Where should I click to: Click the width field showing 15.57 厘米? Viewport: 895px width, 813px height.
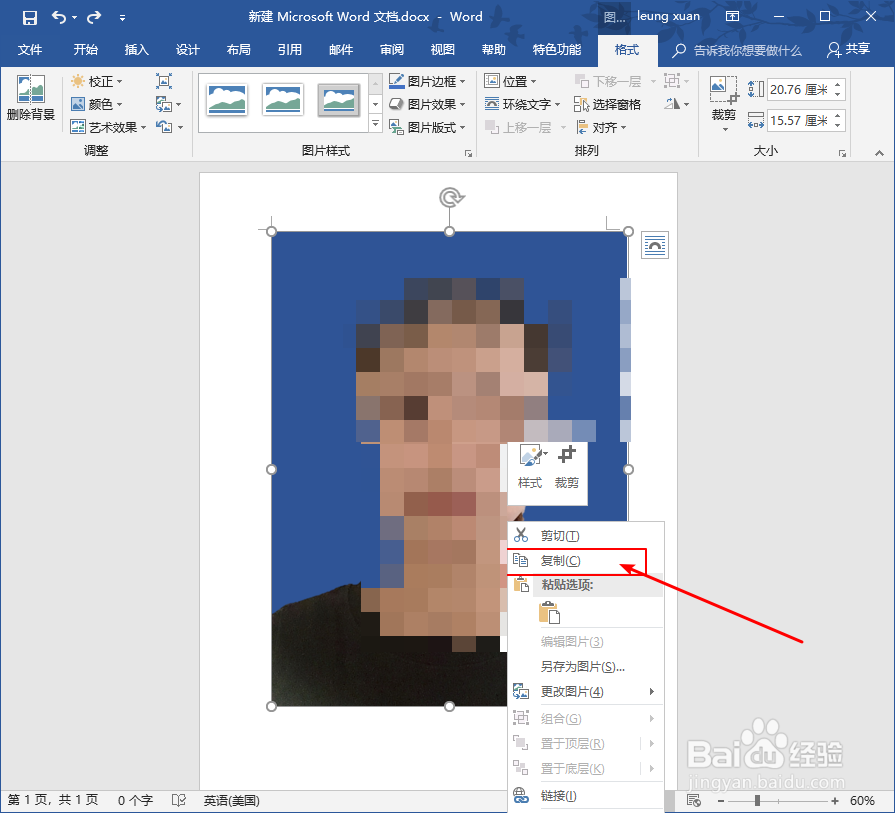click(799, 120)
